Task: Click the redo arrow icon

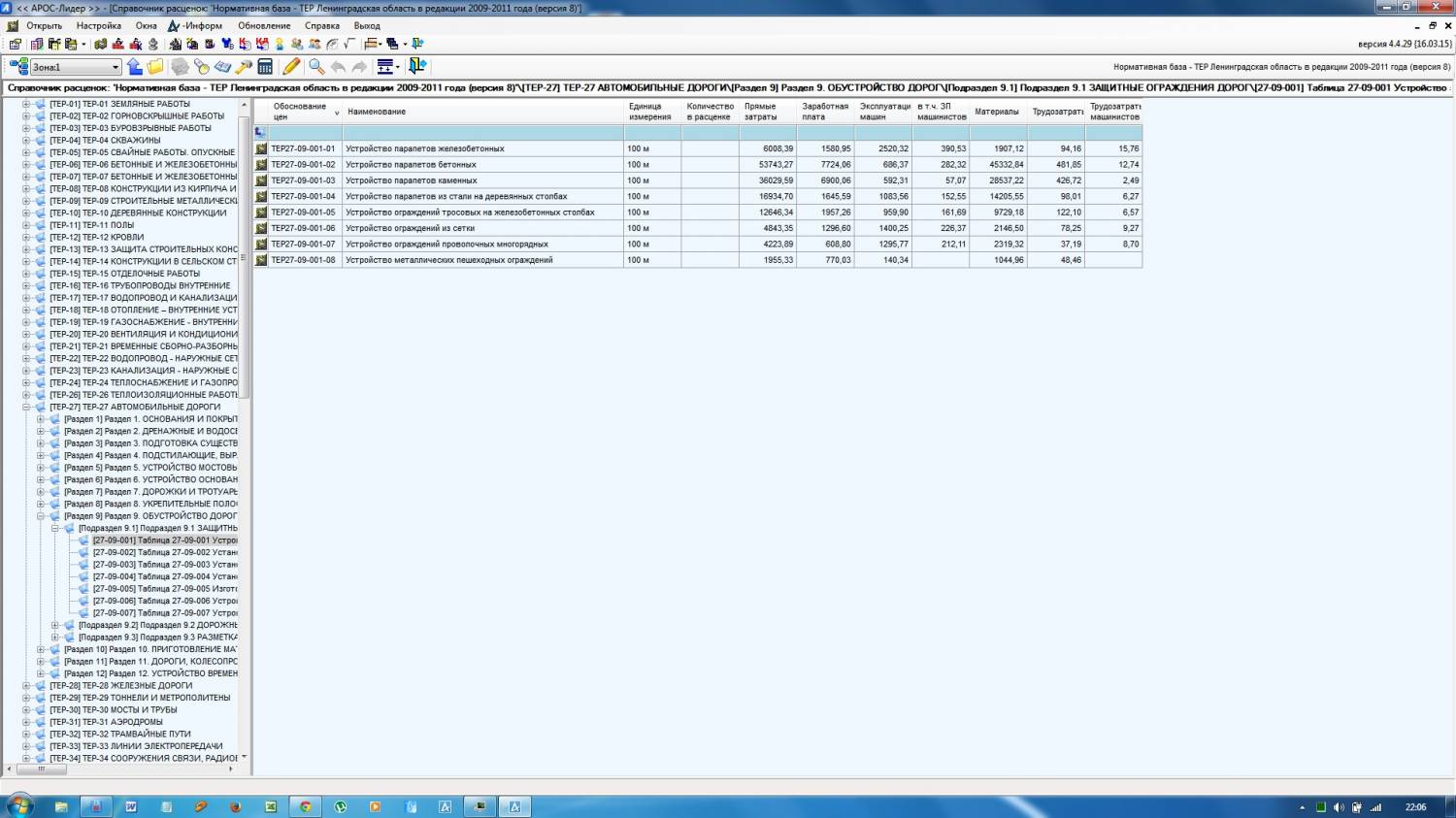Action: point(359,67)
